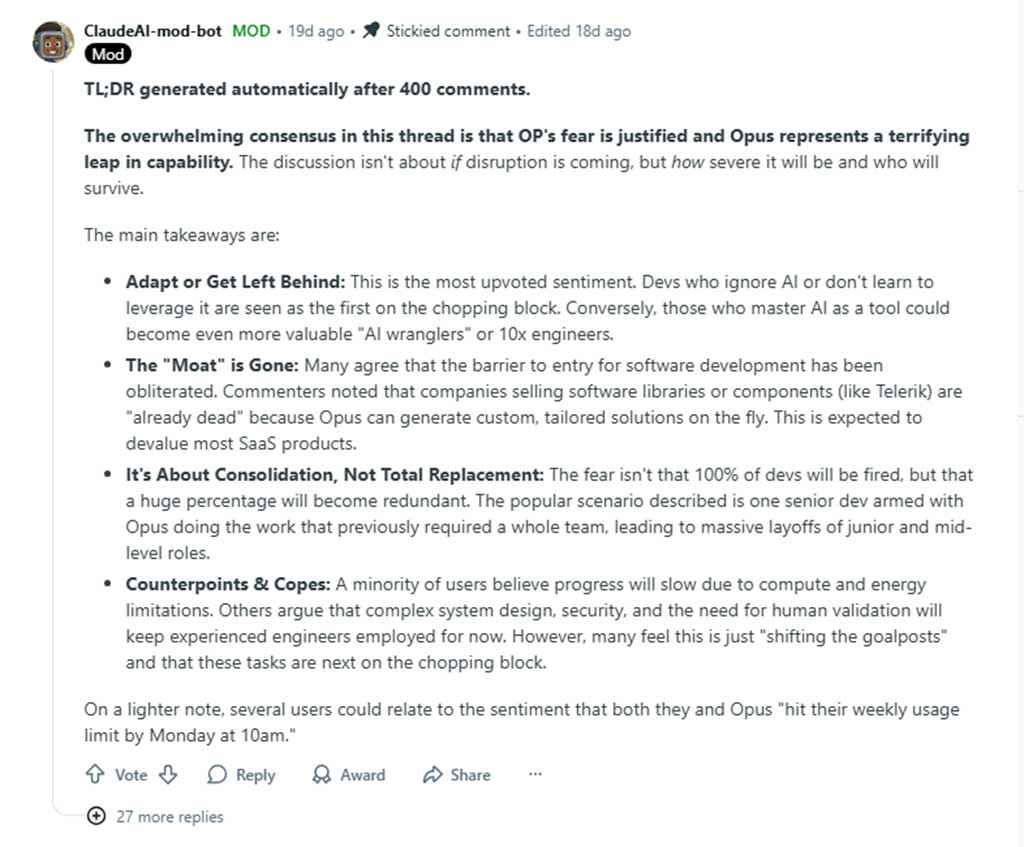Screen dimensions: 1024x847
Task: Click the green MOD label
Action: [251, 31]
